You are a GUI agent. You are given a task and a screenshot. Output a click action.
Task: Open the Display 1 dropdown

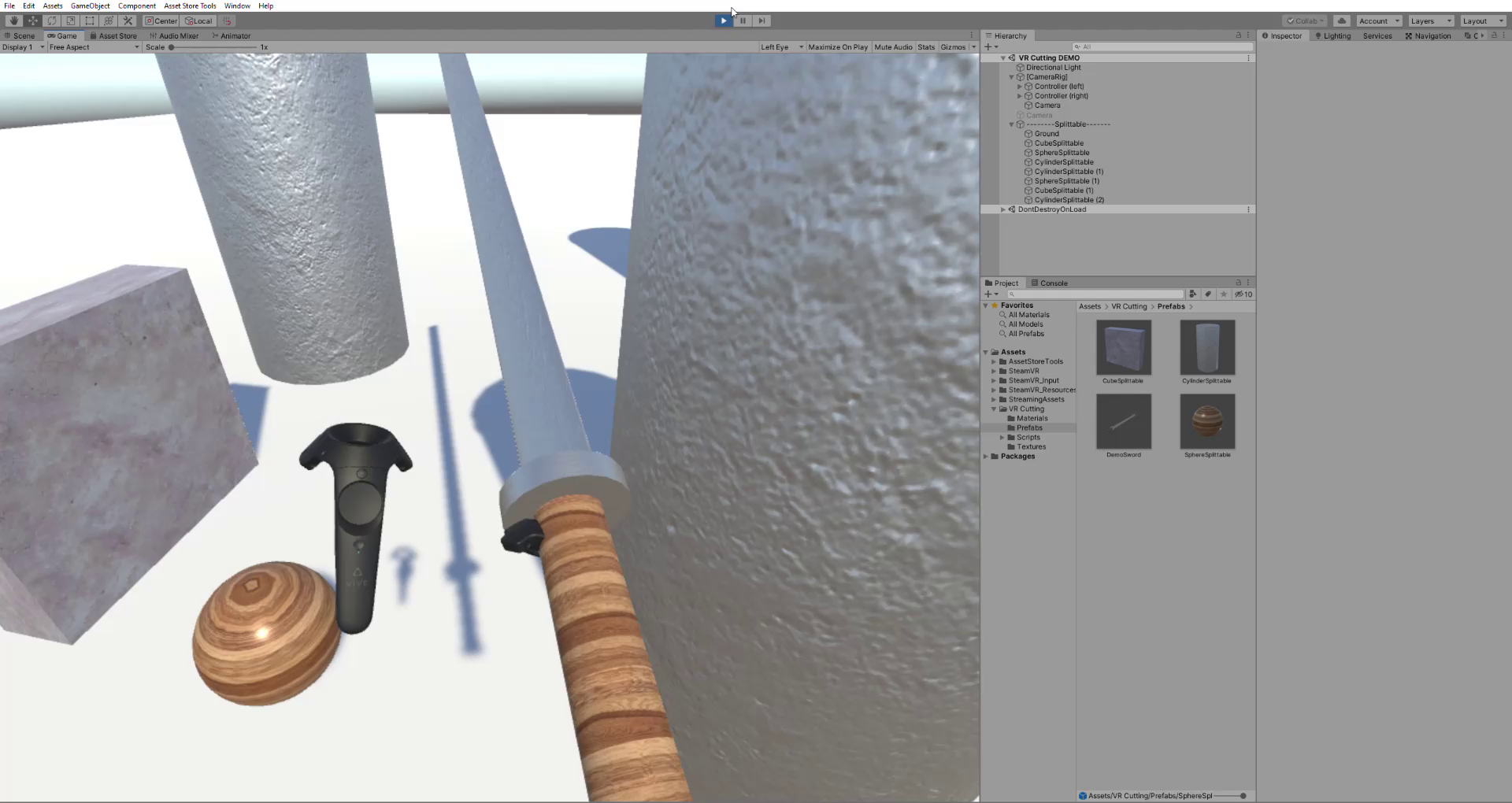23,46
